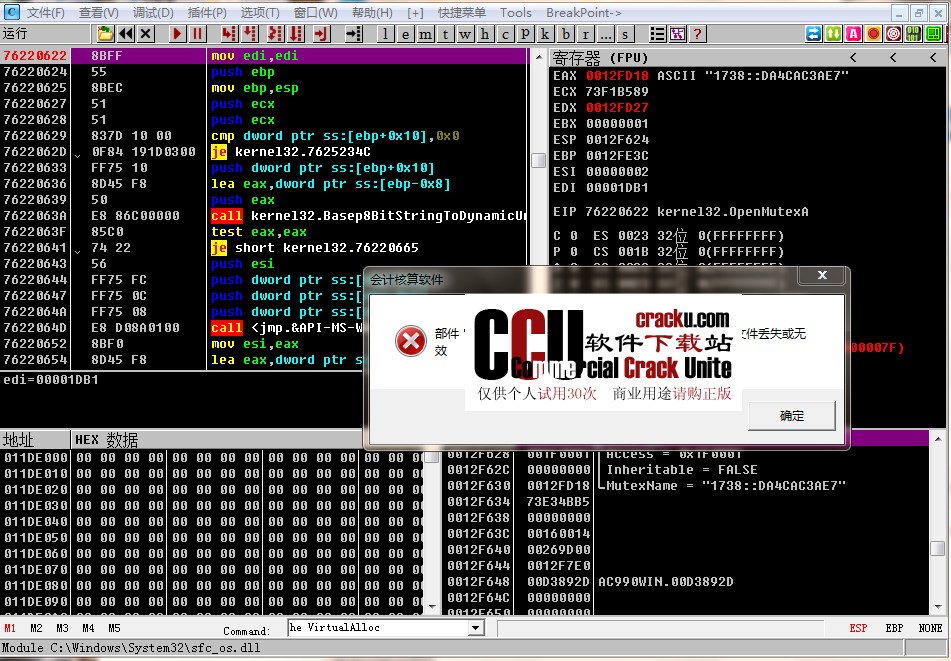
Task: Click the stack pane scrollbar down arrow
Action: [x=938, y=606]
